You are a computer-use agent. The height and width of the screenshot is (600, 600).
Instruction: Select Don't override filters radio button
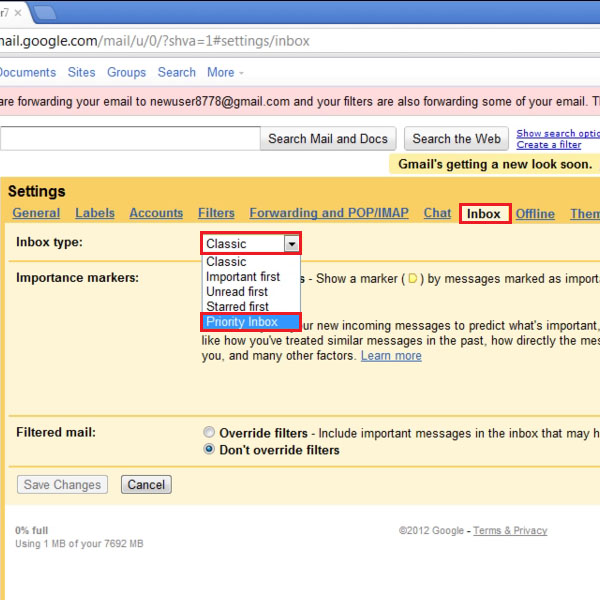click(x=209, y=448)
